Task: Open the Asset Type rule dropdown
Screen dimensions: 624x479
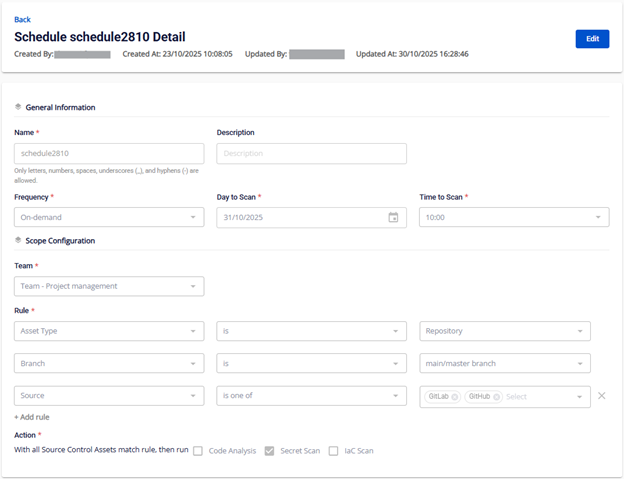Action: (109, 331)
